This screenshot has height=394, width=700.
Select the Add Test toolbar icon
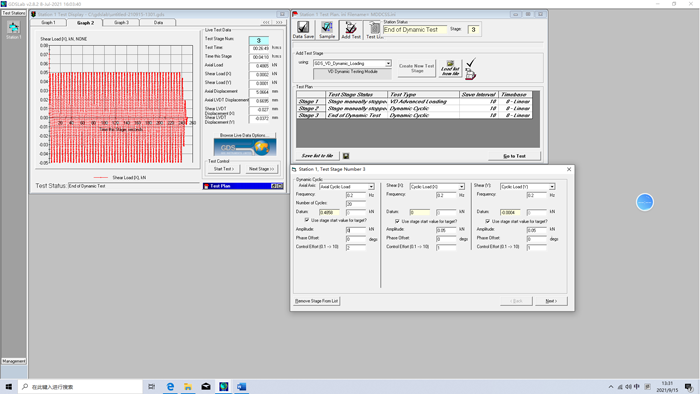[x=351, y=30]
